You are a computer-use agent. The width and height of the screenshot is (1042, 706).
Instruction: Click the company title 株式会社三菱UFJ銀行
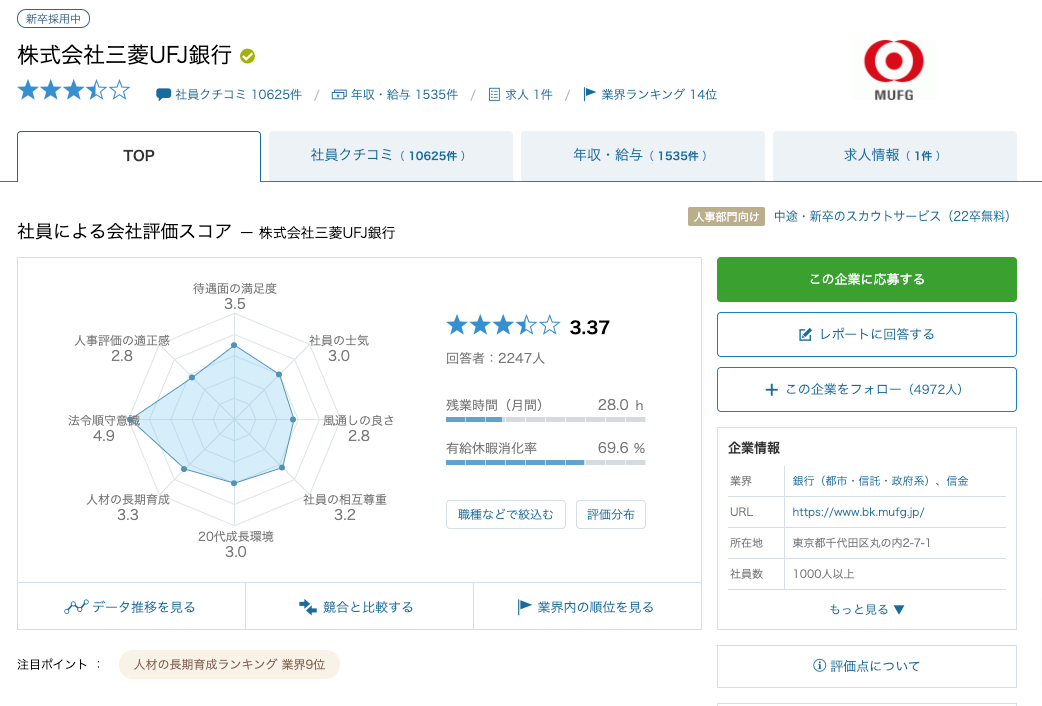124,55
